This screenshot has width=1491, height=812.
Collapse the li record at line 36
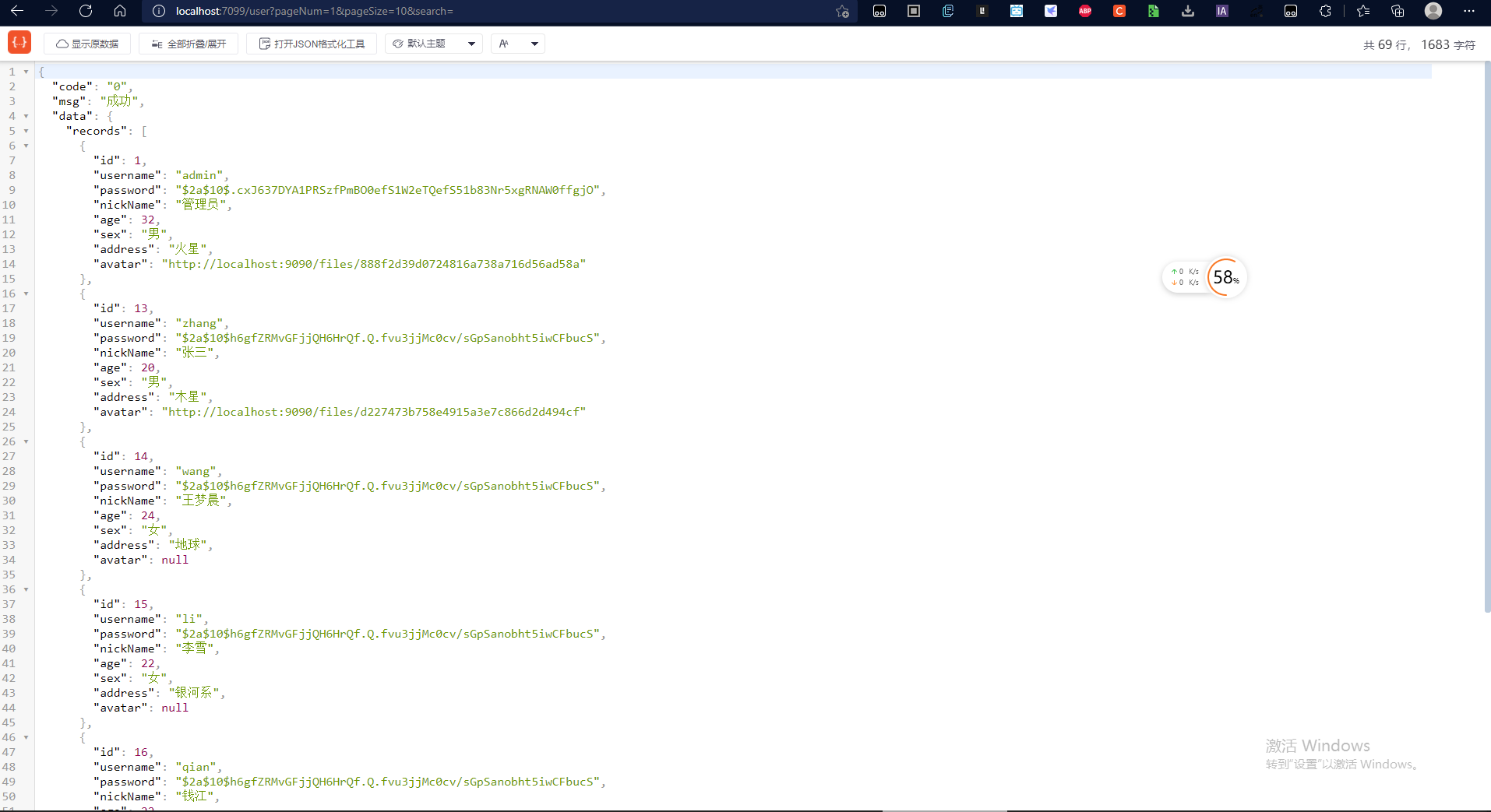(x=26, y=589)
